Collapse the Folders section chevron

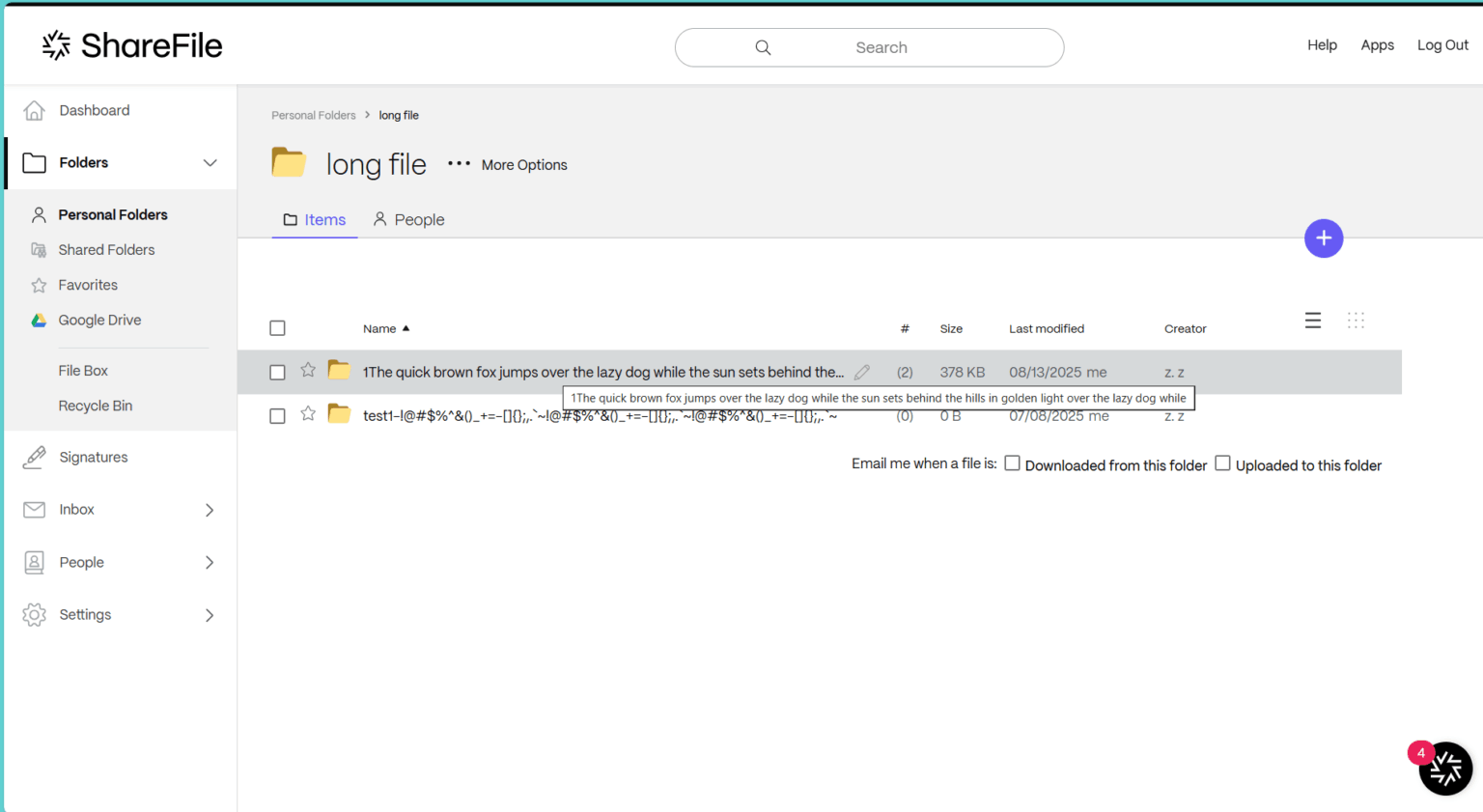[210, 162]
